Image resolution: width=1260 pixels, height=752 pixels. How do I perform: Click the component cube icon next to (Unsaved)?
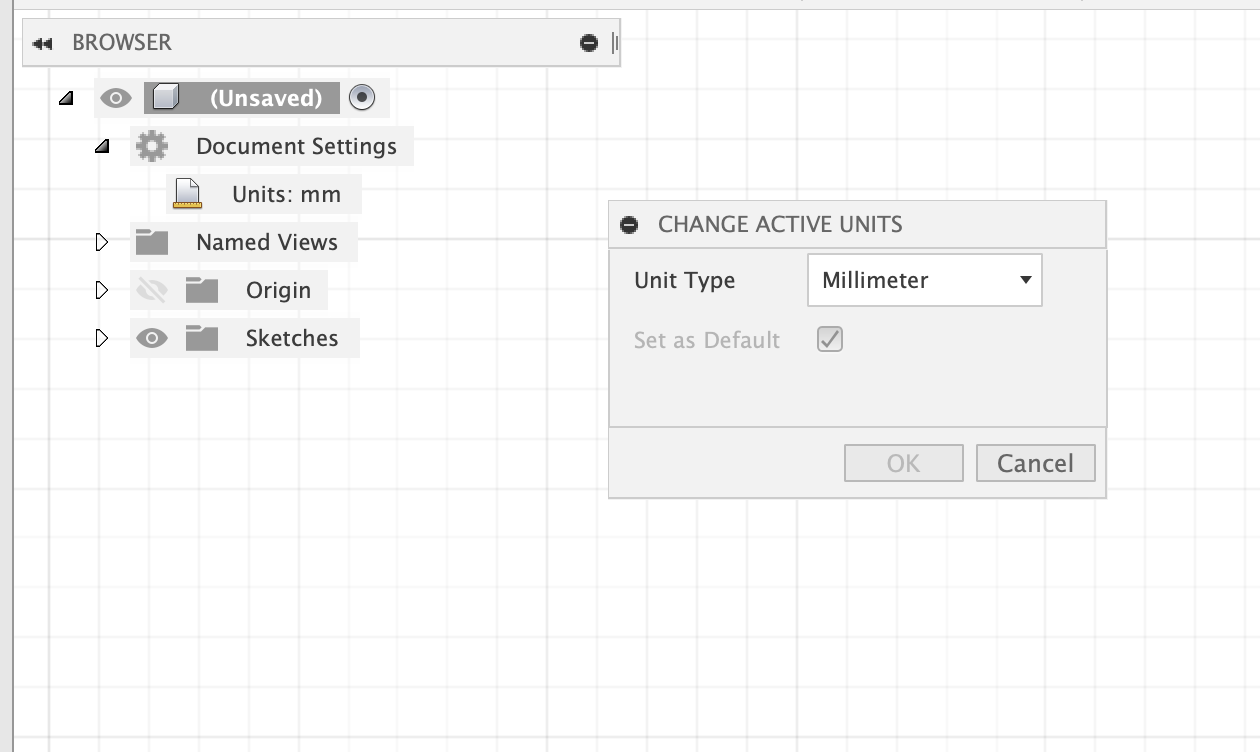click(x=166, y=98)
